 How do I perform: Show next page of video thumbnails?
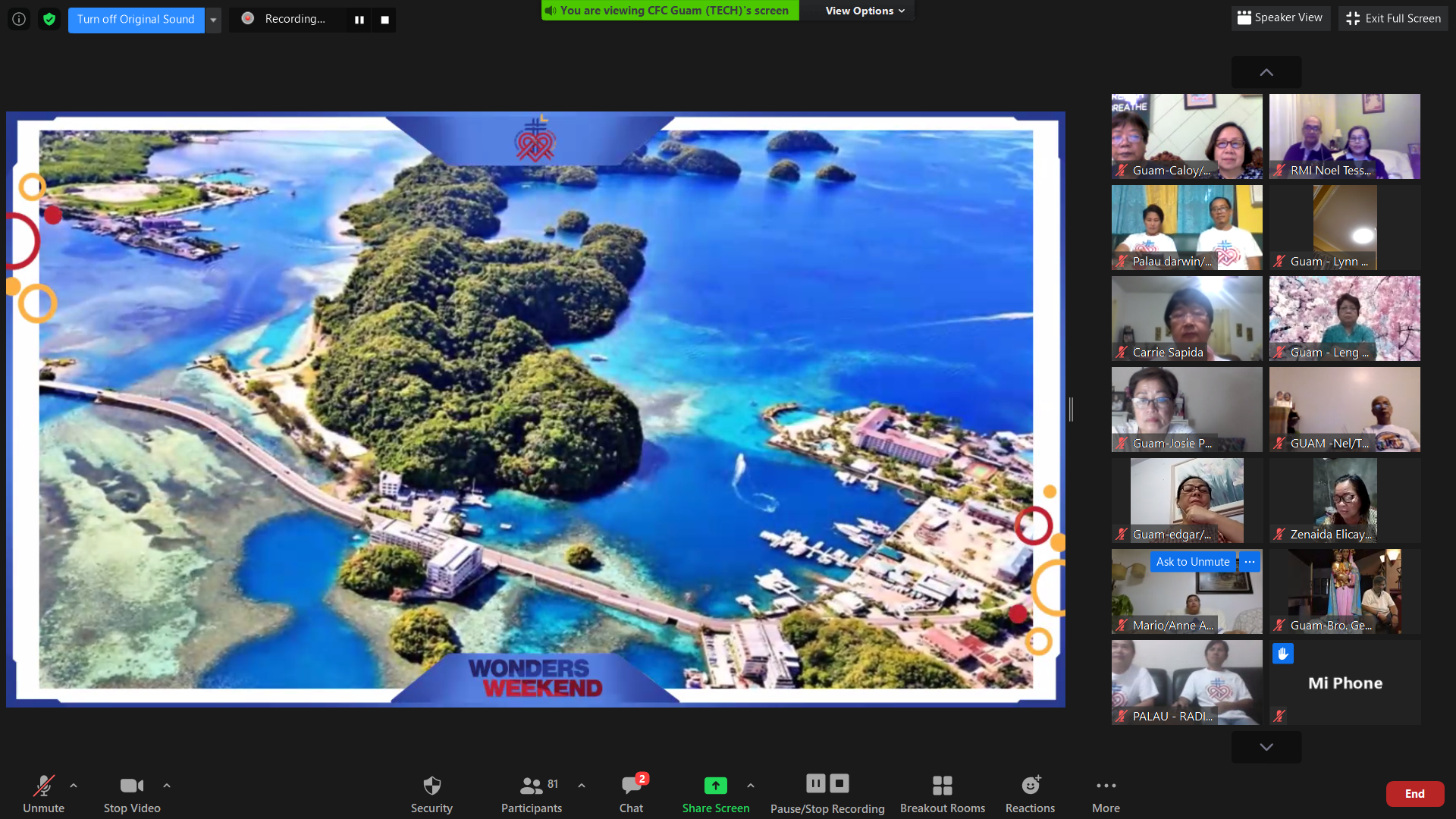[x=1266, y=747]
